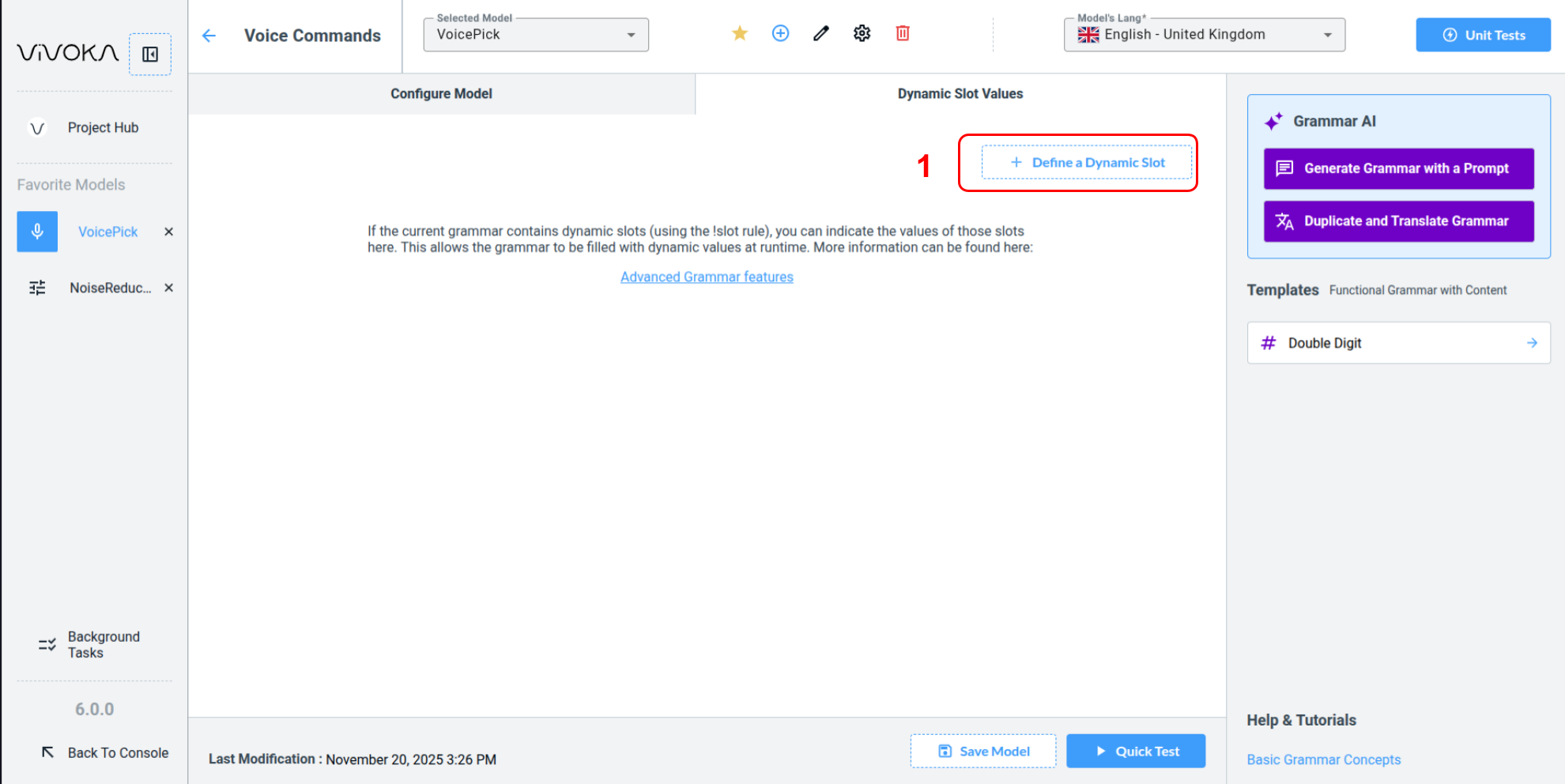The image size is (1565, 784).
Task: Click the NoiseReduc sliders icon
Action: (37, 288)
